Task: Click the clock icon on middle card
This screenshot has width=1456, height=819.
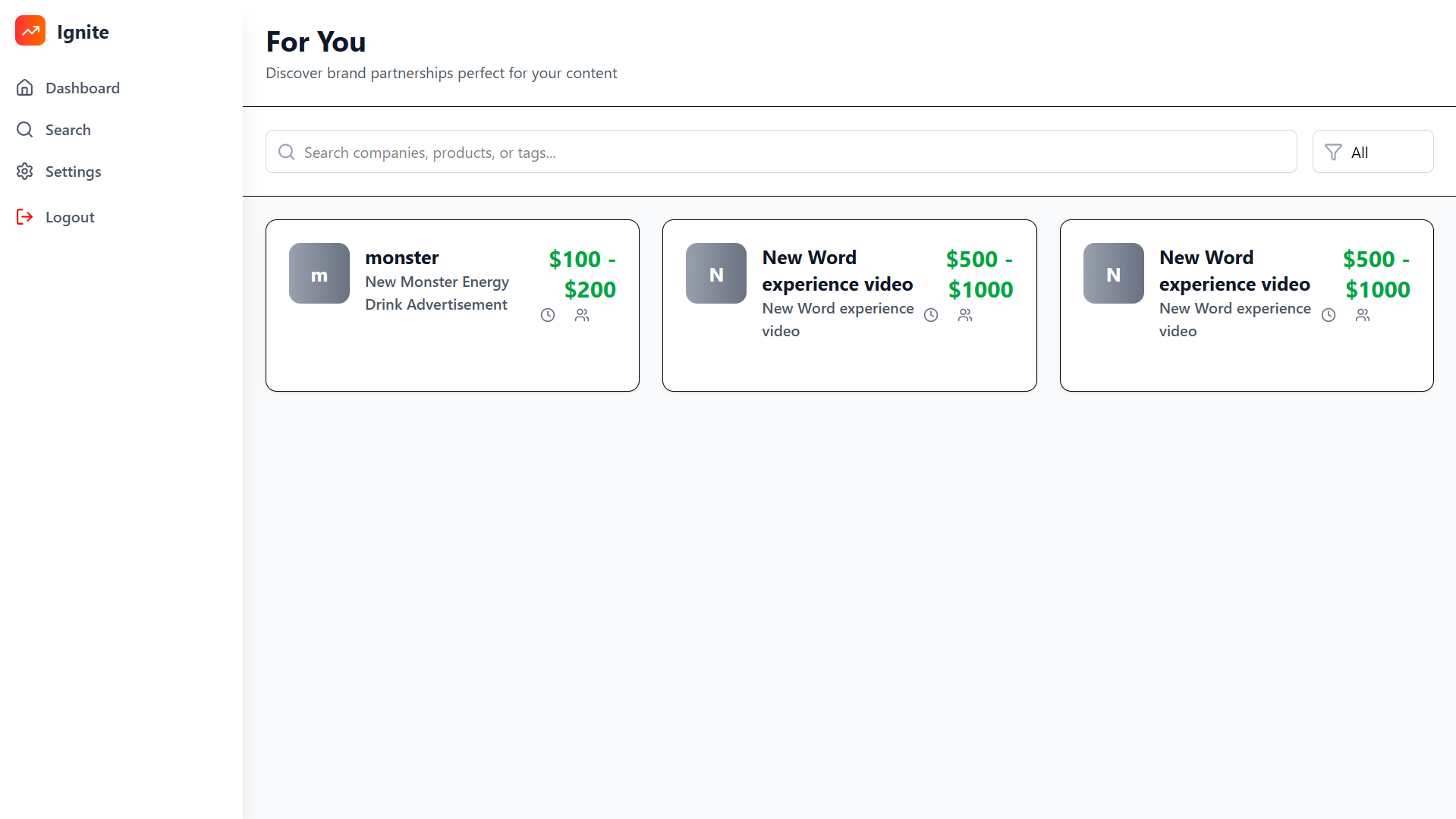Action: tap(931, 315)
